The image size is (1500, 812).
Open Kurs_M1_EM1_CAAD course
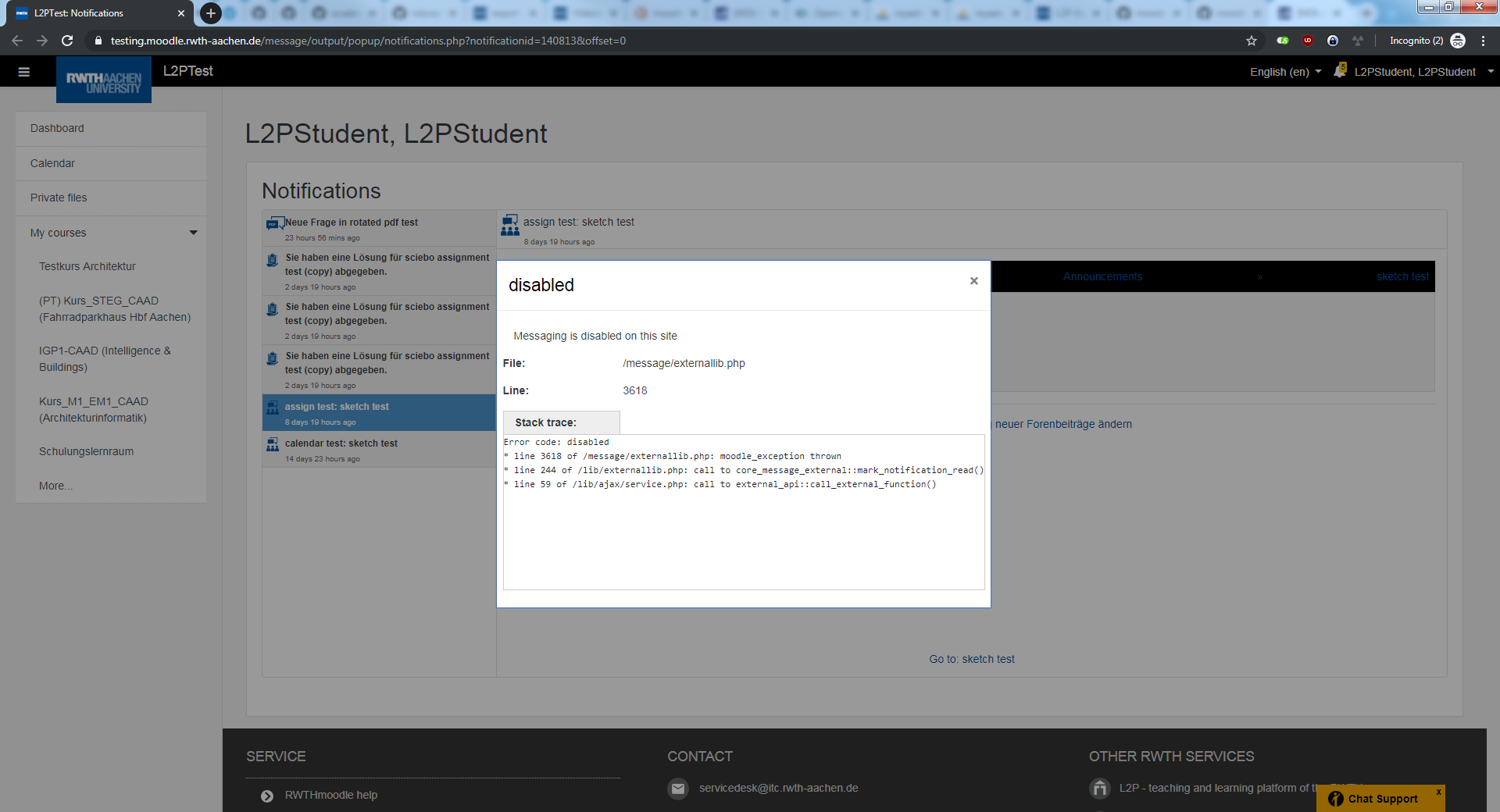93,409
